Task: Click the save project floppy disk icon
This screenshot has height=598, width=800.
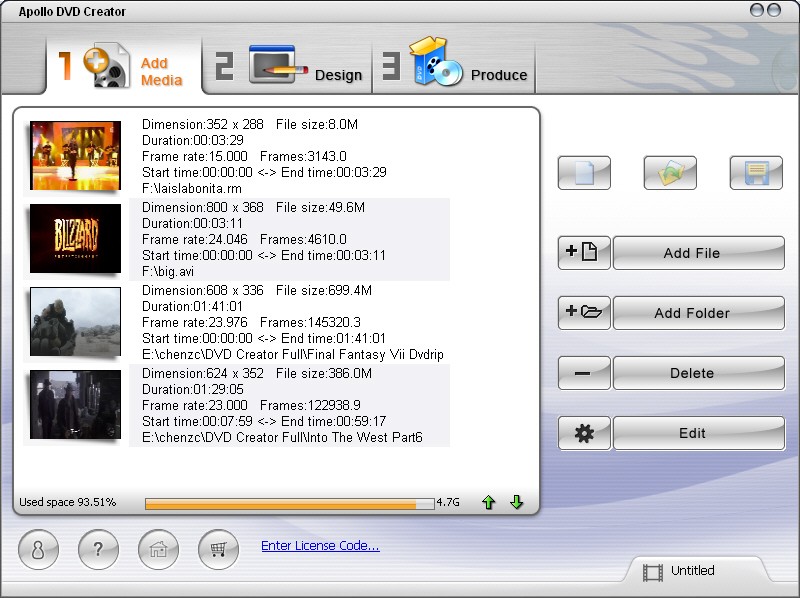Action: (756, 173)
